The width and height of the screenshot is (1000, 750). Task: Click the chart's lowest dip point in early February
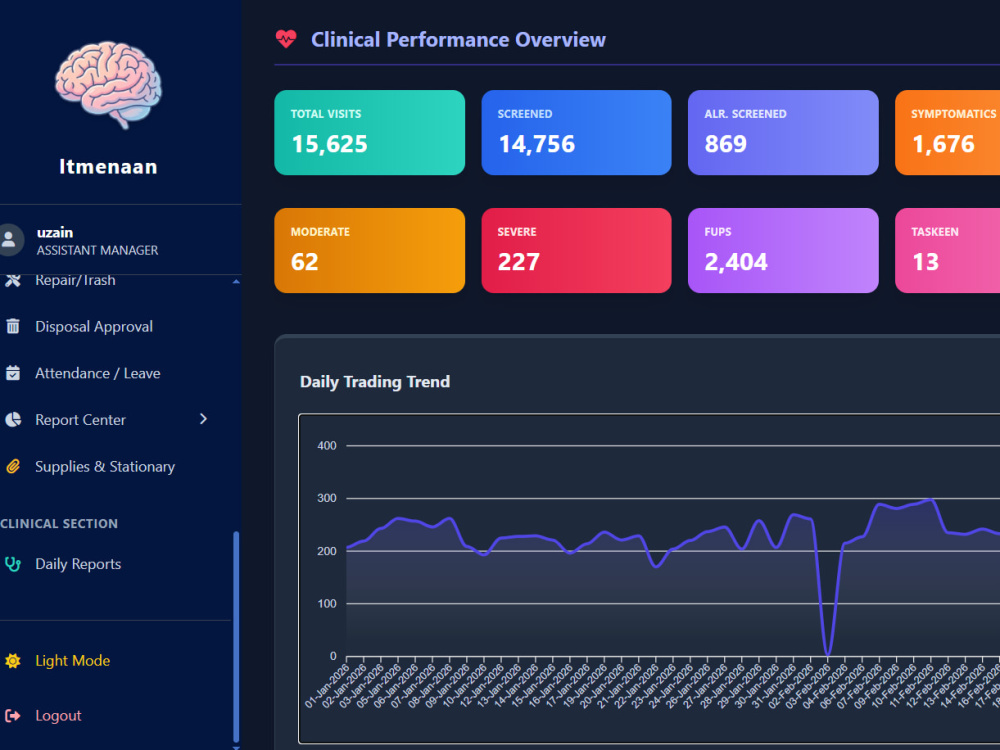(828, 654)
